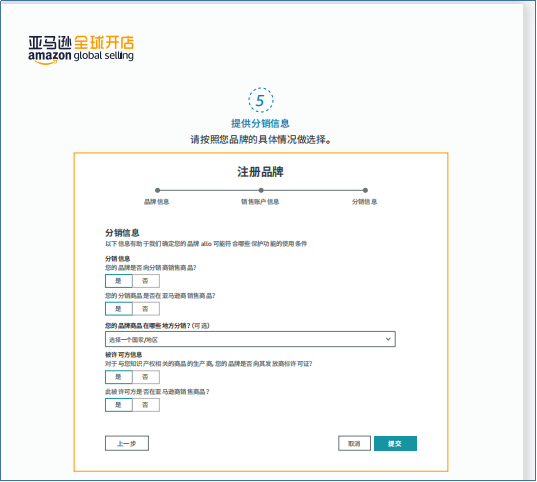Choose 否 for distributors selling on Amazon
This screenshot has height=482, width=537.
[x=146, y=309]
